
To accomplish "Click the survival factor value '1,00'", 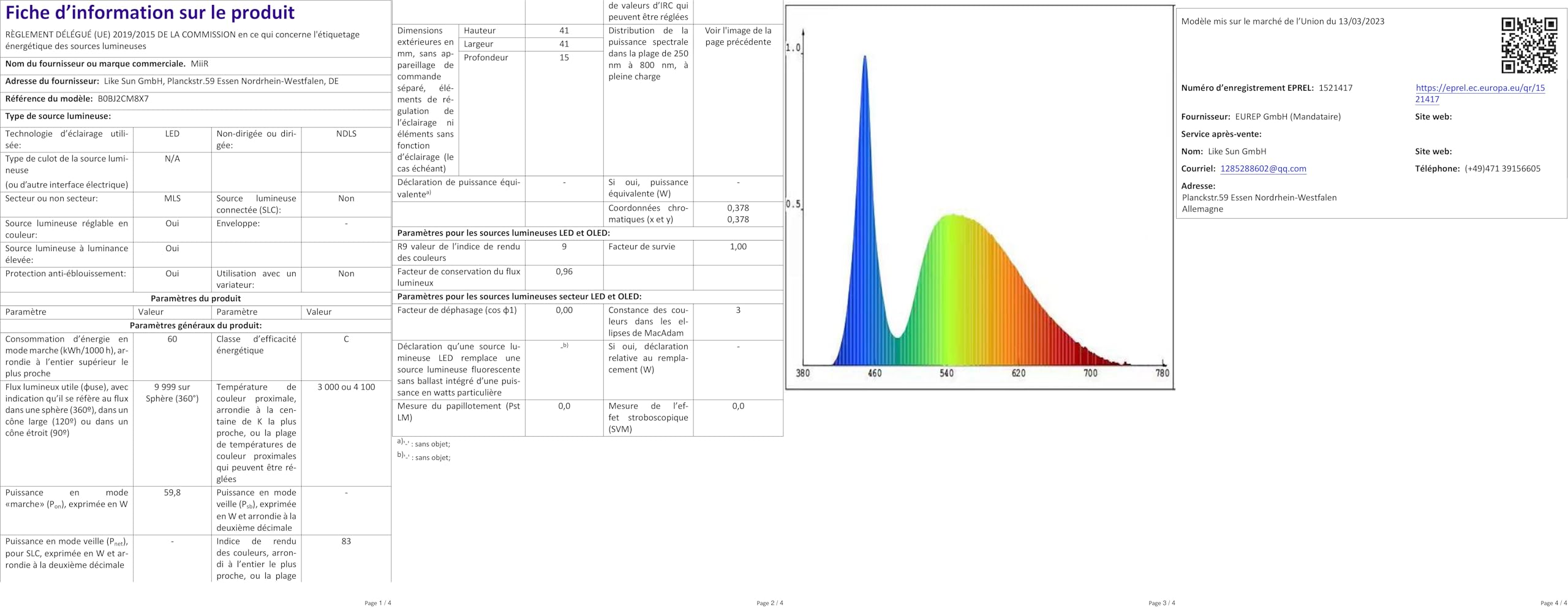I will coord(738,247).
